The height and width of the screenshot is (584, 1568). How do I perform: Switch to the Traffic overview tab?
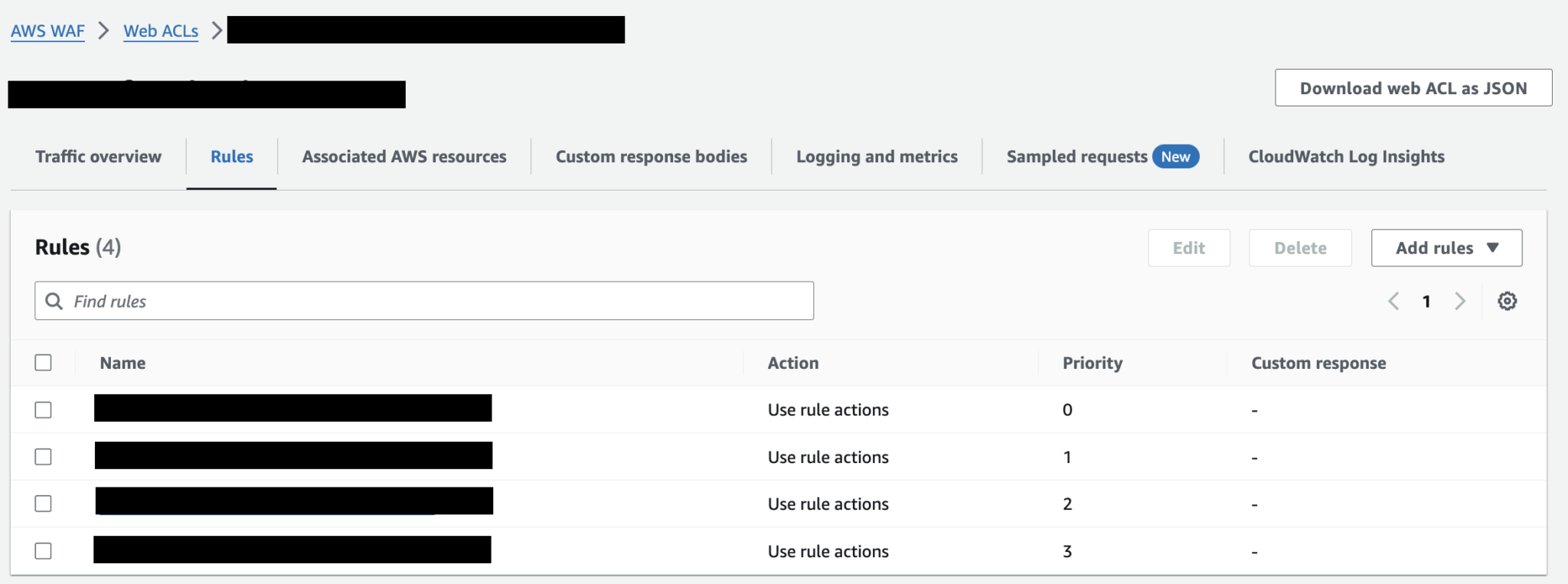coord(98,156)
